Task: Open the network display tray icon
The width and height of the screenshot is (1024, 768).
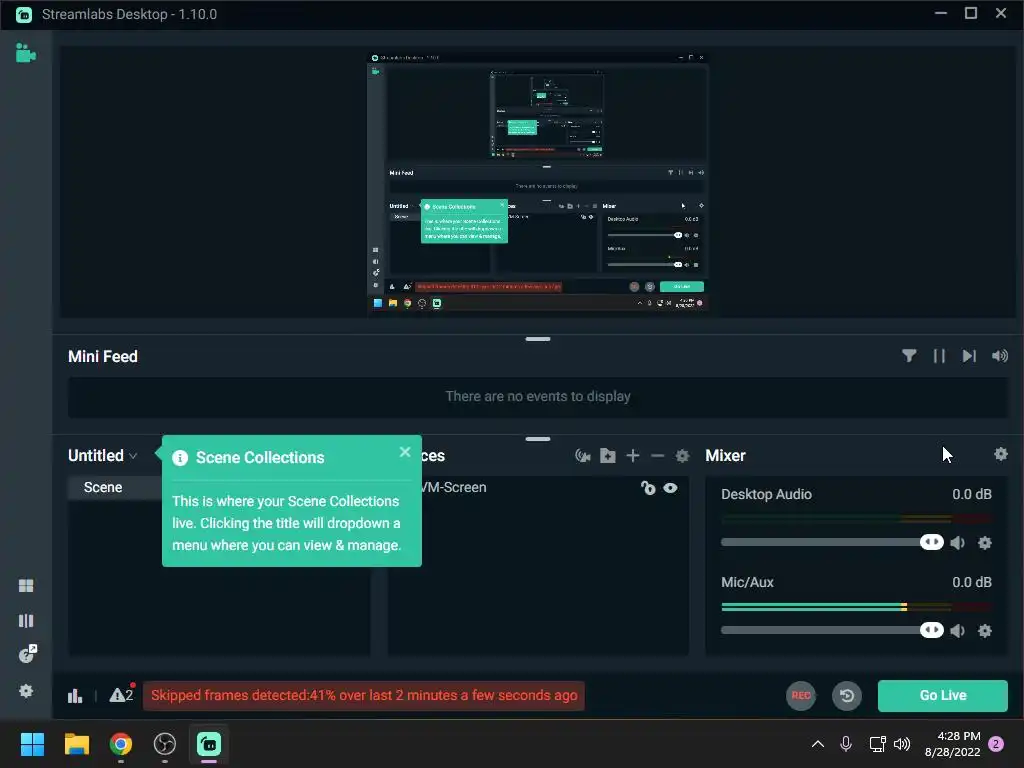Action: pyautogui.click(x=877, y=744)
